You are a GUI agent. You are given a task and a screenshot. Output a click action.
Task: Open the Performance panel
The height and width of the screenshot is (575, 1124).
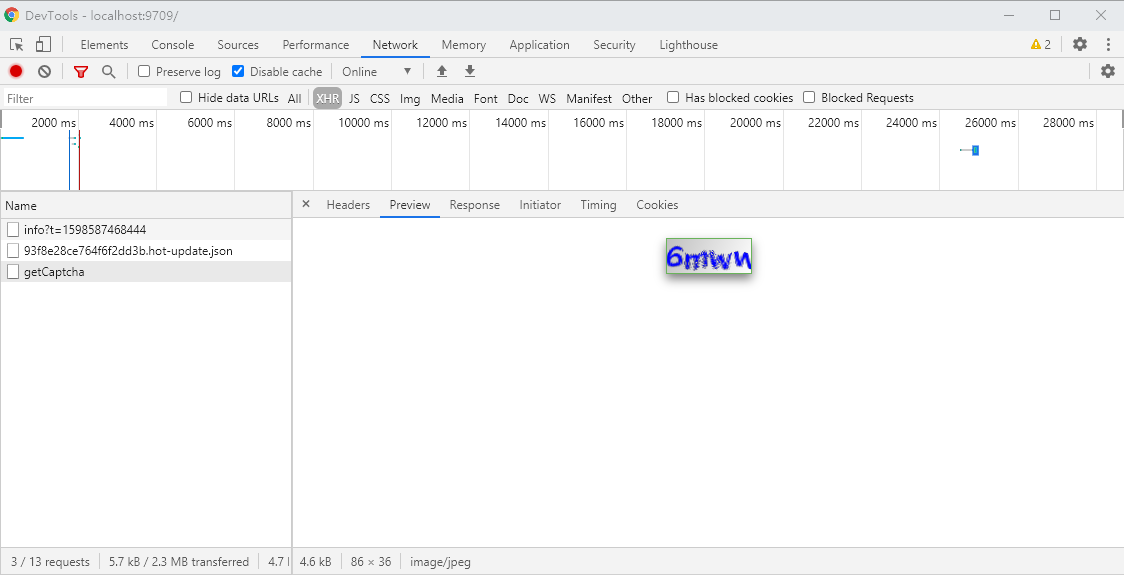pos(315,44)
